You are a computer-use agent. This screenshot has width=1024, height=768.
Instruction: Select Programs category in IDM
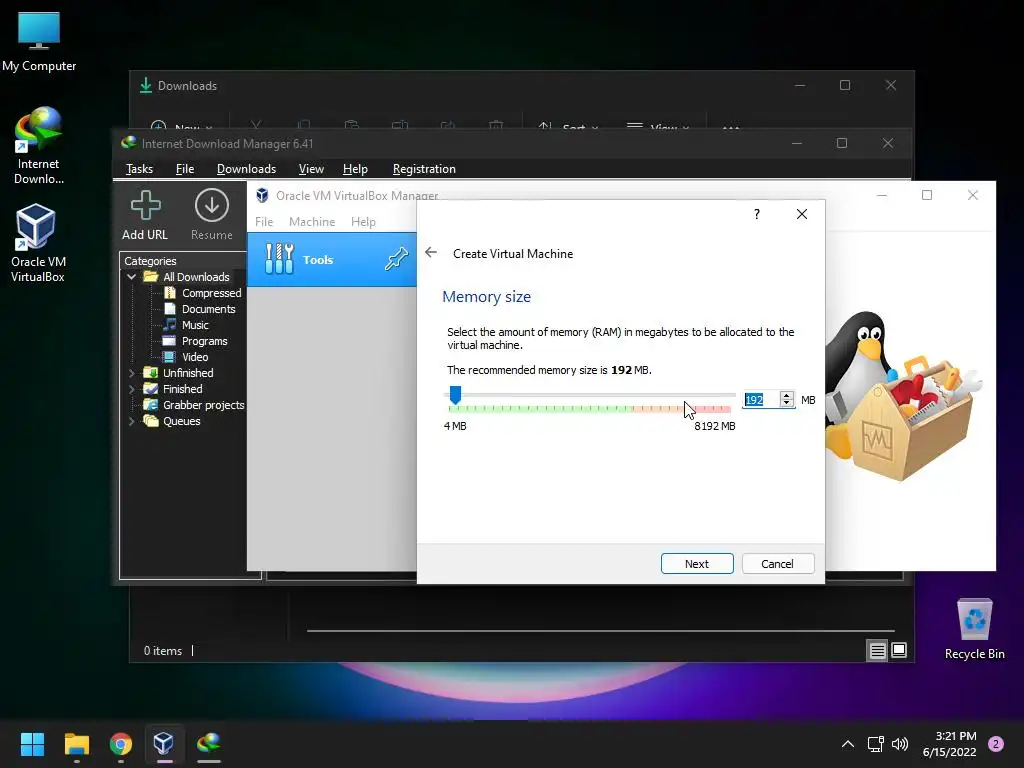(x=204, y=341)
